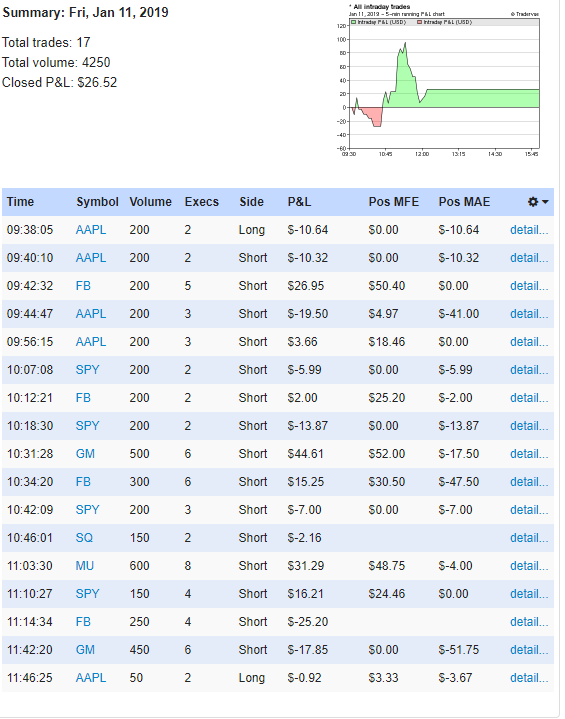Select the 'Summary: Fri, Jan 11, 2019' heading
Image resolution: width=565 pixels, height=719 pixels.
(85, 12)
